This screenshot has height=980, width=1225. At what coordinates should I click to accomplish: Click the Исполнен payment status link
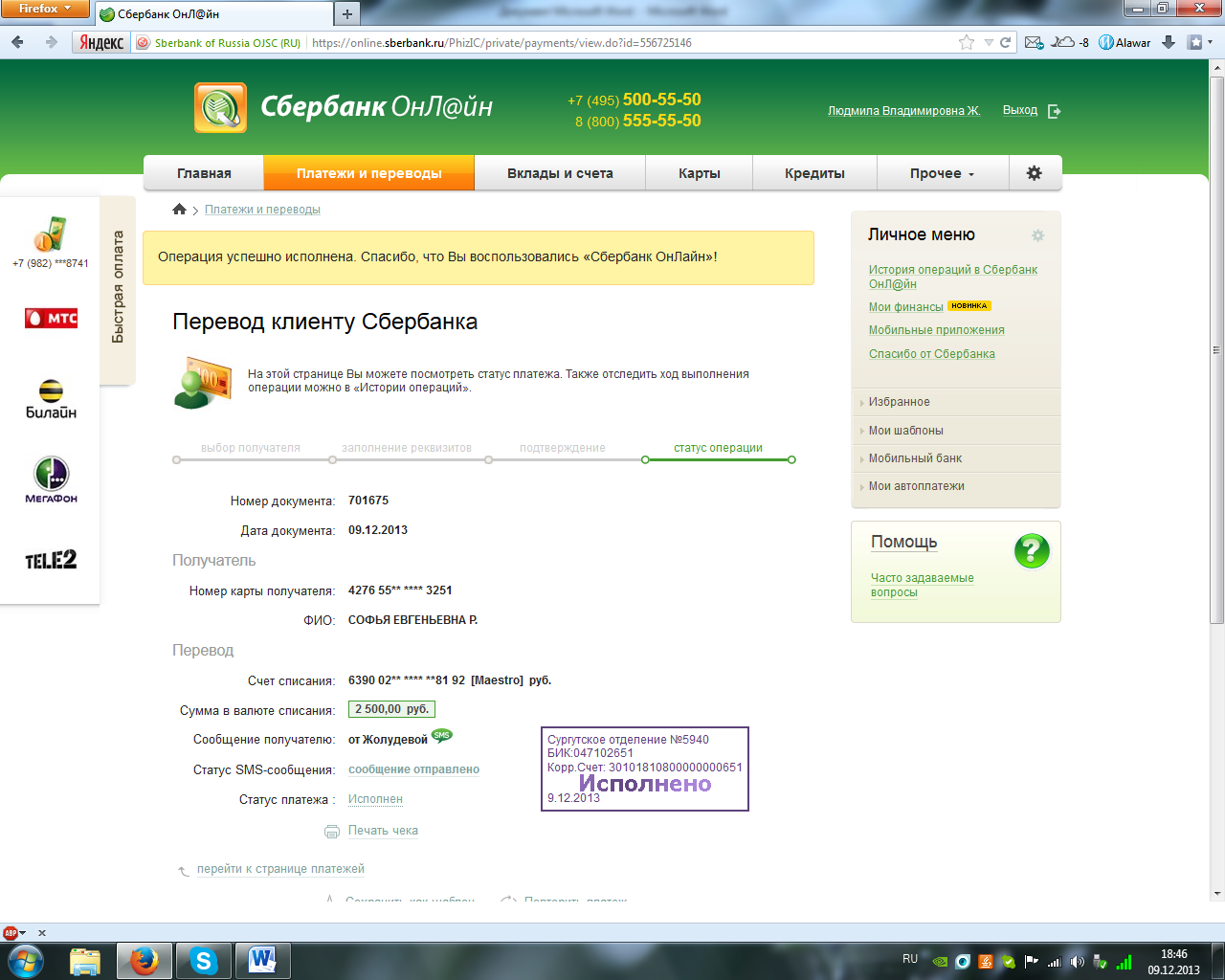coord(375,799)
